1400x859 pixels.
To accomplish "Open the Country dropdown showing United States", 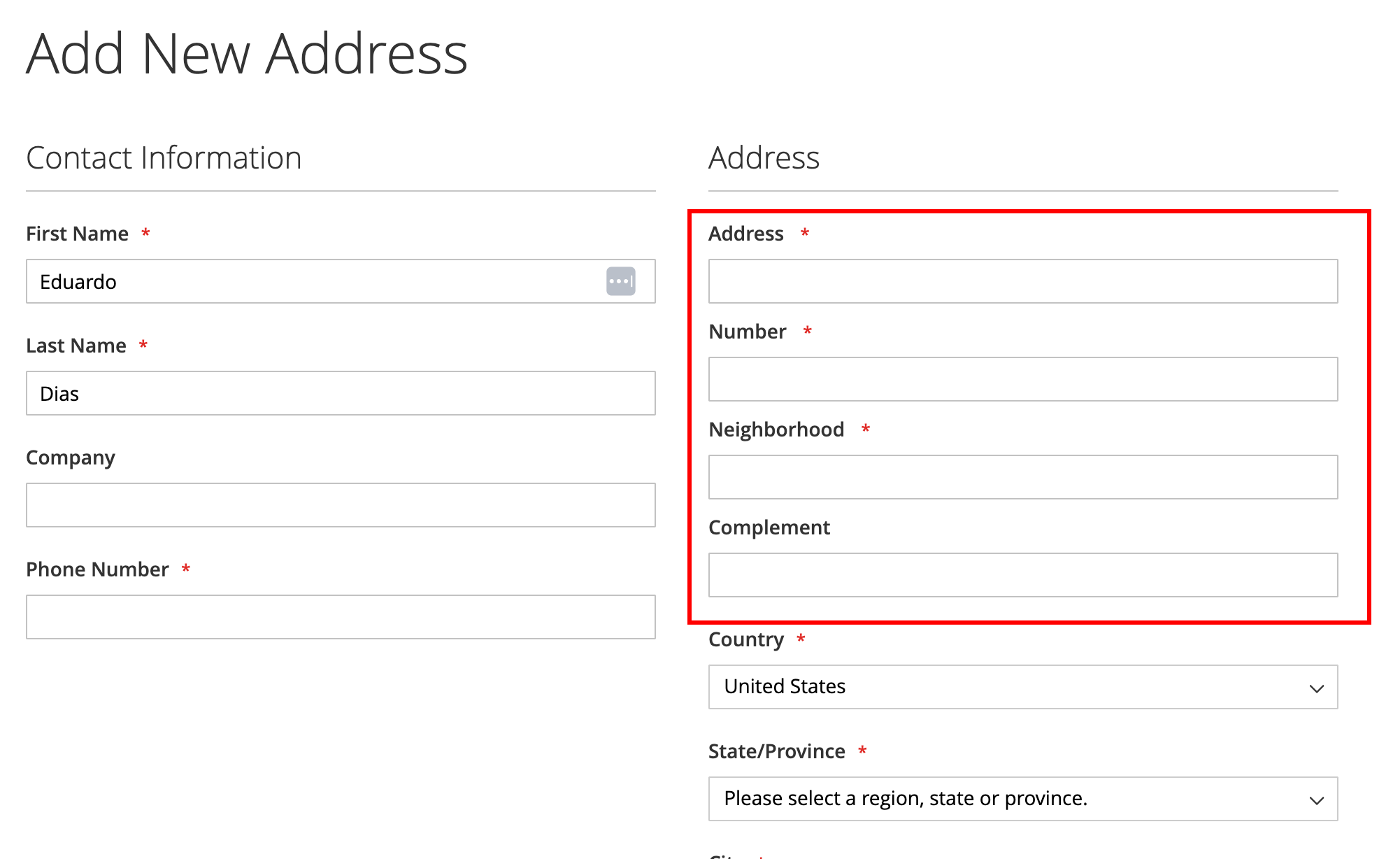I will pos(1023,687).
